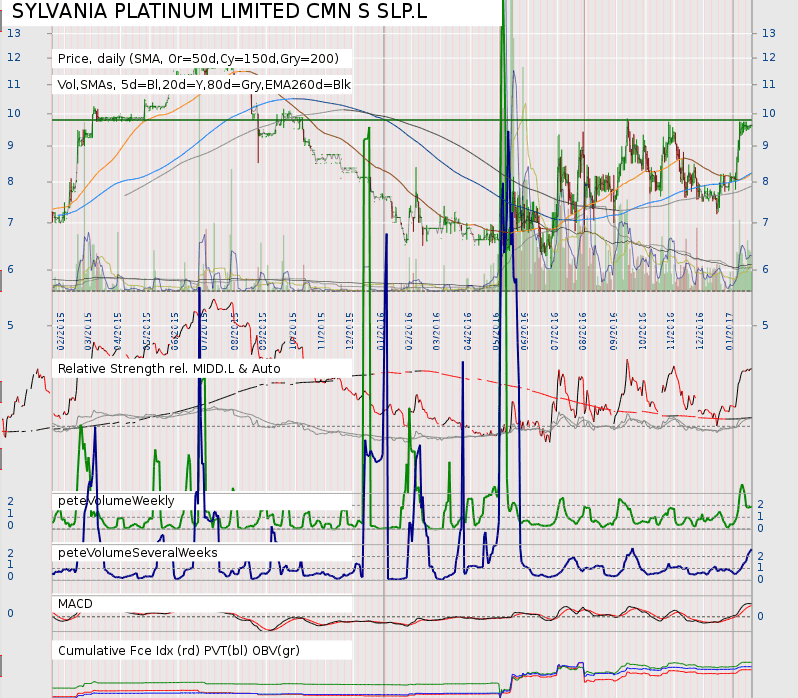
Task: Click the 04/2016 date label
Action: 468,331
